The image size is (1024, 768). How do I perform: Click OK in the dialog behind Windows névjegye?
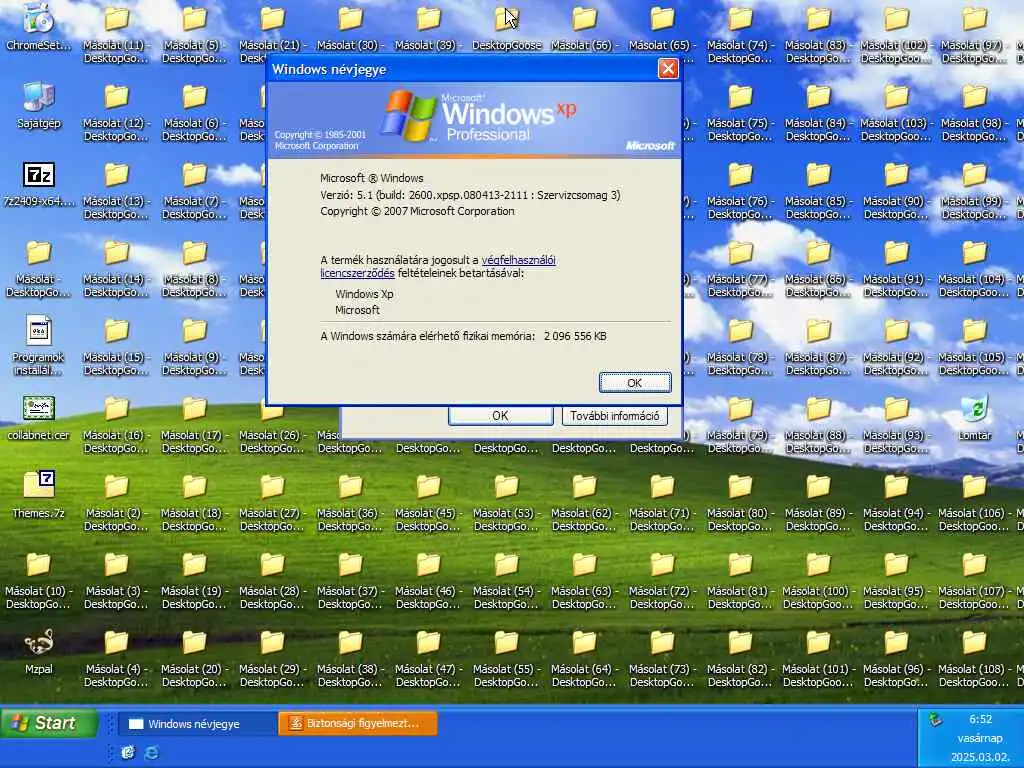pos(500,415)
